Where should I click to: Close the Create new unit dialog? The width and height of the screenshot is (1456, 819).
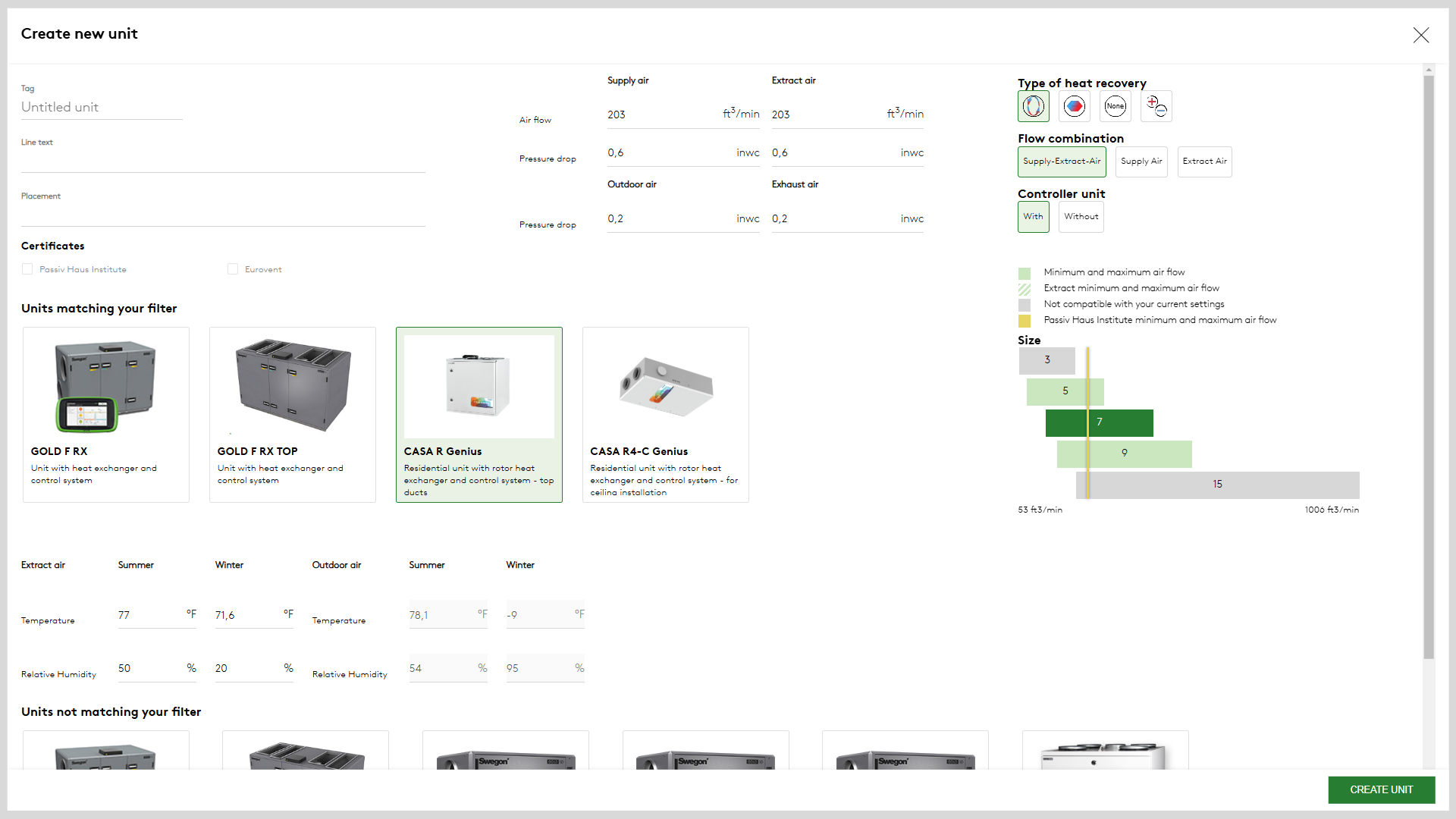[1420, 35]
